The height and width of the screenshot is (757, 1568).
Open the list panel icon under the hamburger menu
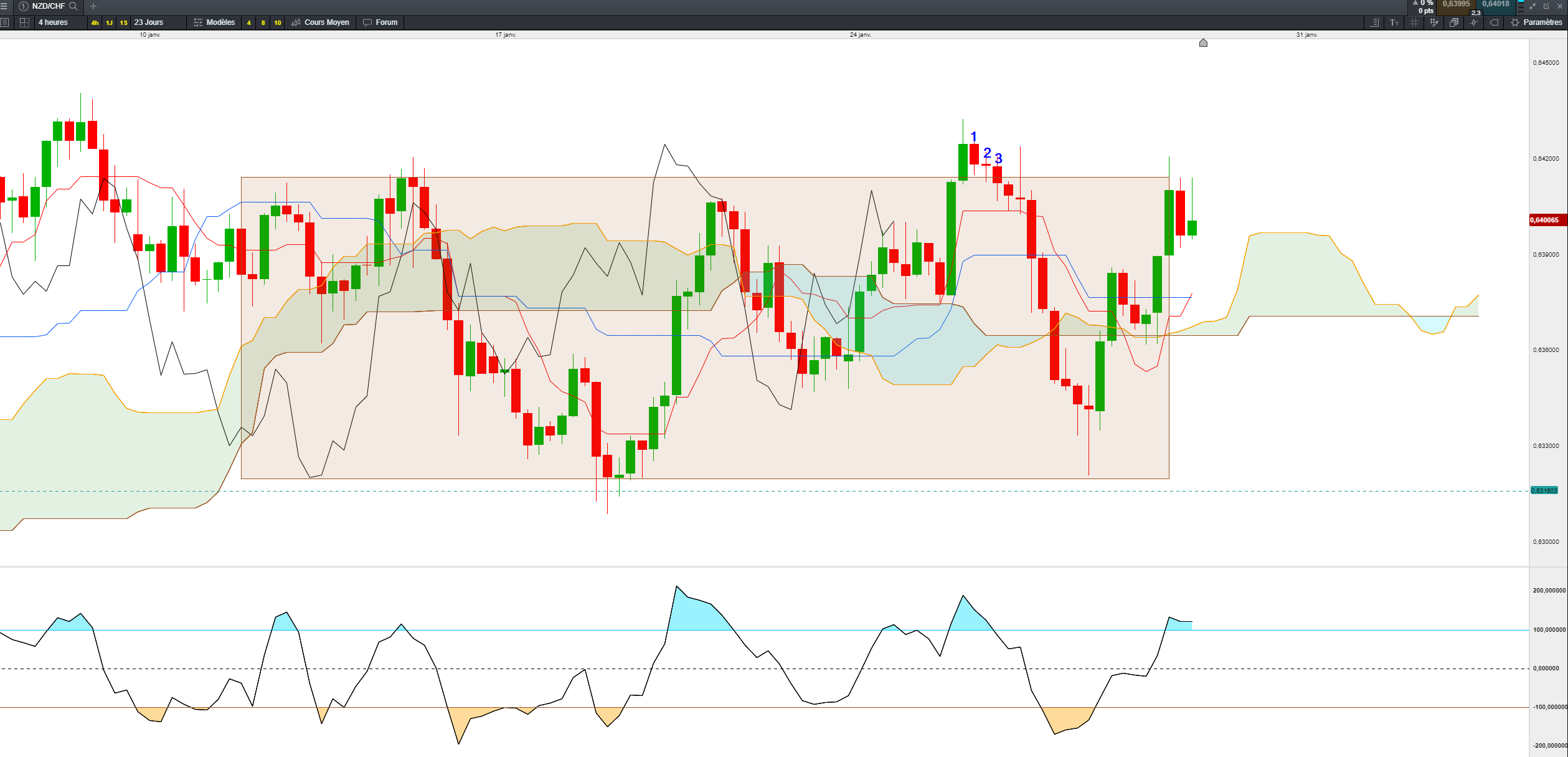(4, 22)
